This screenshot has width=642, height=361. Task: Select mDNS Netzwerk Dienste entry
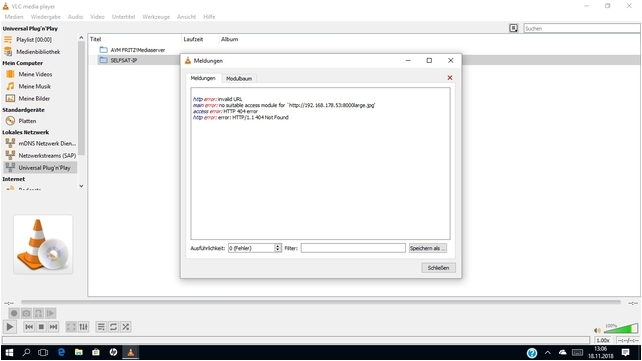coord(39,144)
